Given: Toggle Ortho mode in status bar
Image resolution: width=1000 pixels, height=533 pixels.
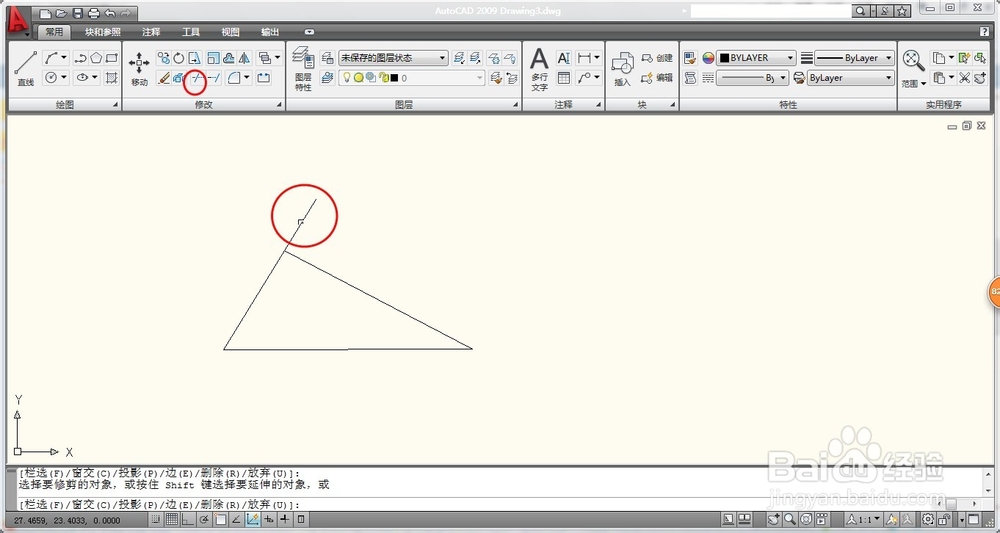Looking at the screenshot, I should pyautogui.click(x=188, y=520).
